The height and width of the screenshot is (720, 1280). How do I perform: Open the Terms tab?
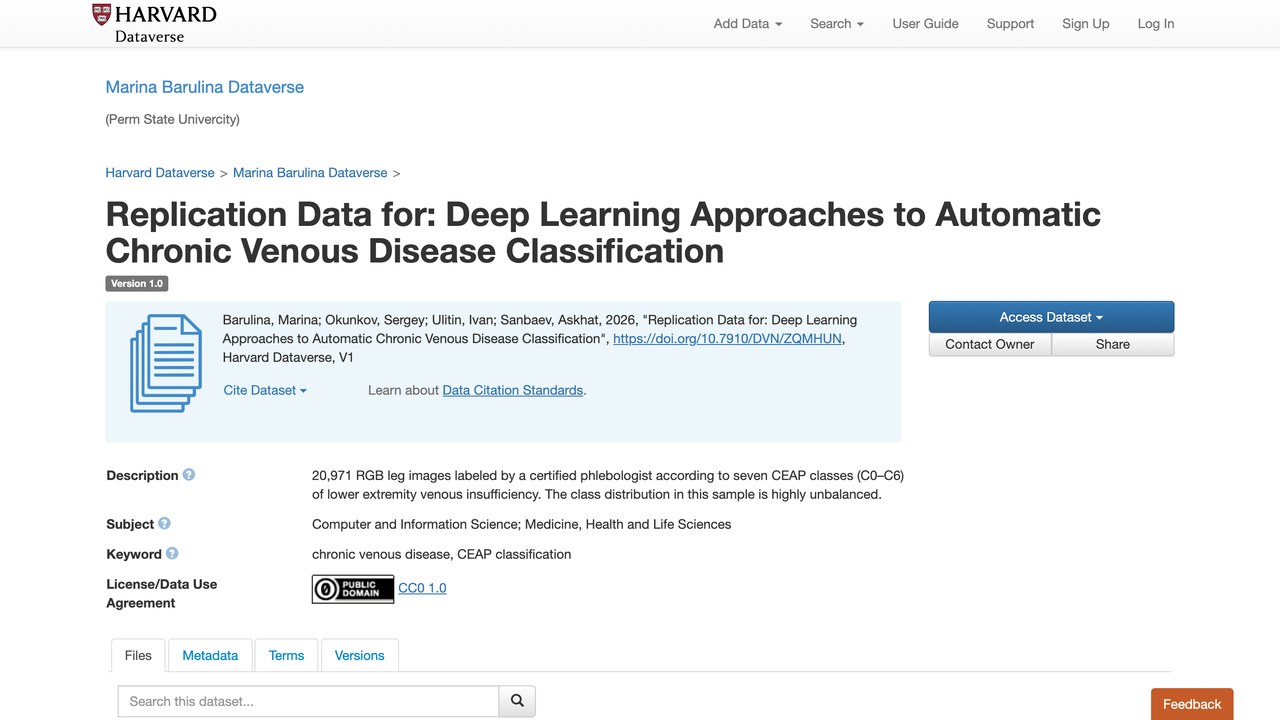286,655
